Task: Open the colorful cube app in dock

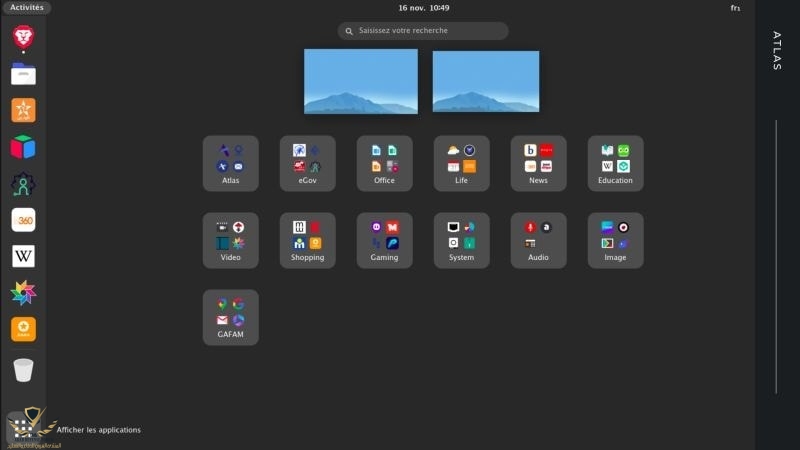Action: [x=23, y=147]
